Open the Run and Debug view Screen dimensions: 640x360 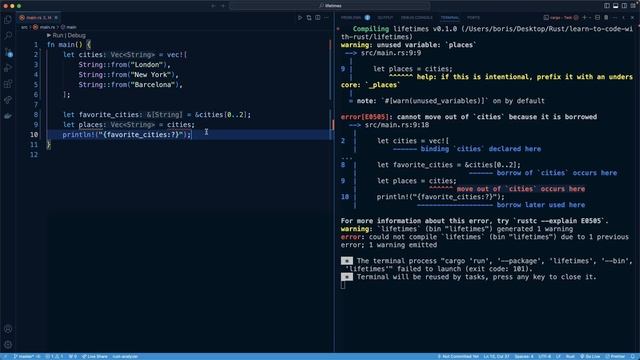(8, 68)
